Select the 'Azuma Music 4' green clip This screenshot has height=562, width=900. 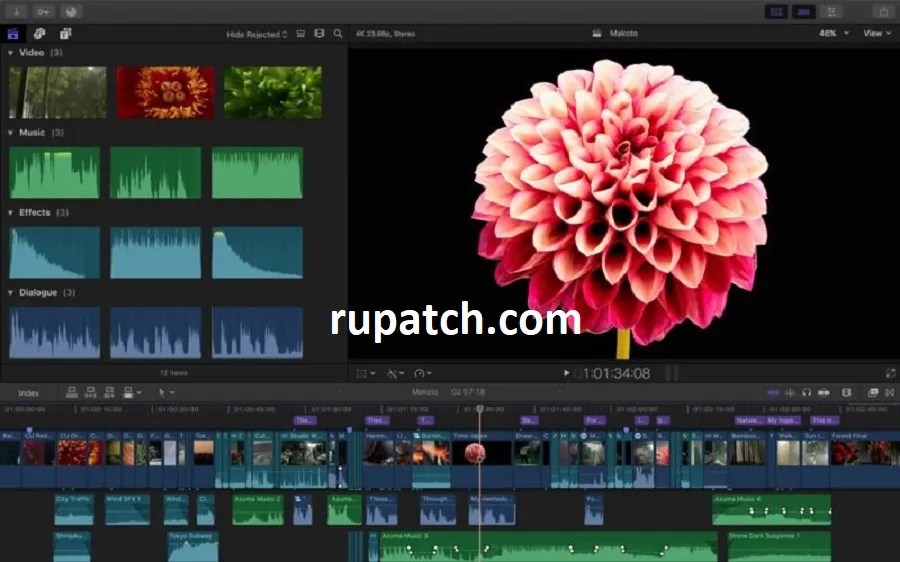(x=771, y=509)
